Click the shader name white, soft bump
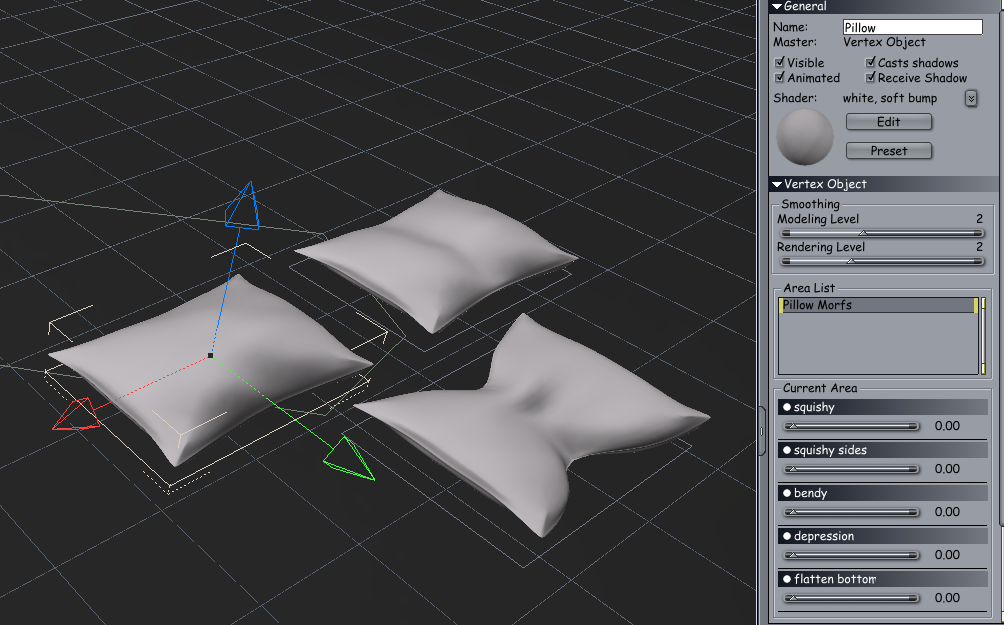This screenshot has width=1004, height=625. pyautogui.click(x=890, y=98)
